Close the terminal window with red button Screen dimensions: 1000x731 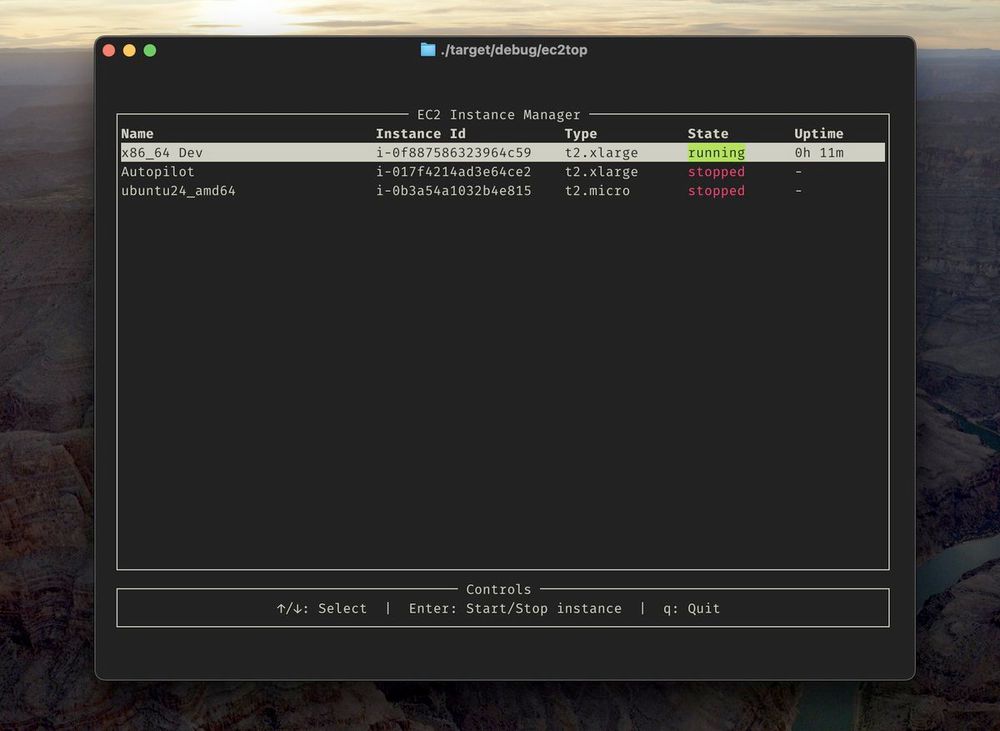click(x=109, y=50)
